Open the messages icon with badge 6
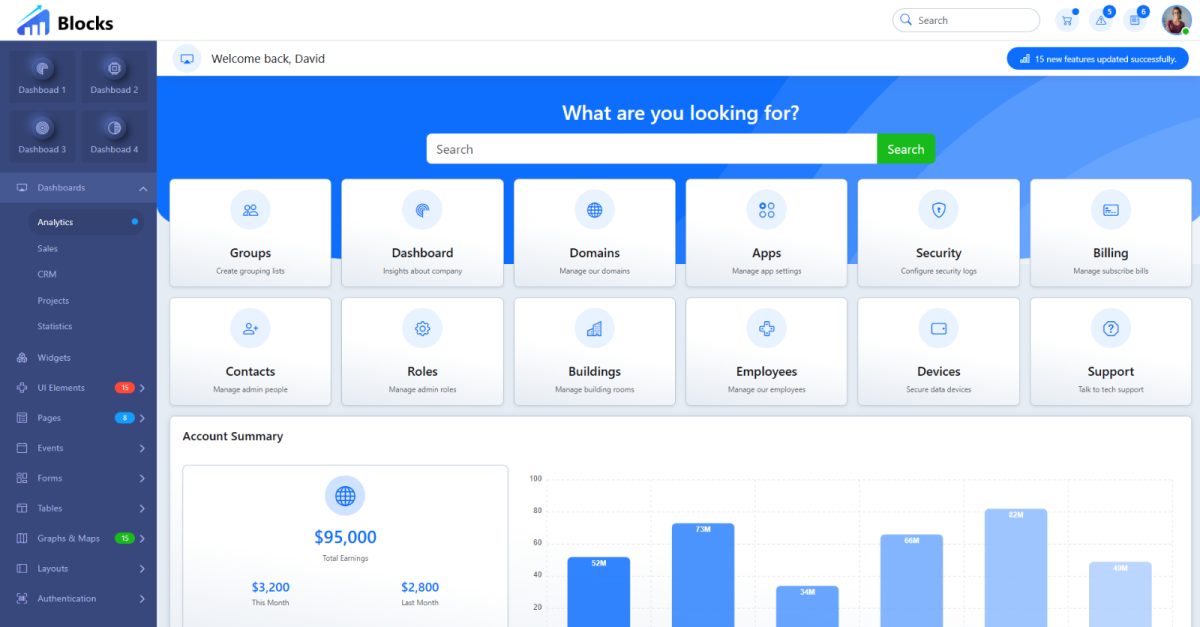 pyautogui.click(x=1134, y=20)
